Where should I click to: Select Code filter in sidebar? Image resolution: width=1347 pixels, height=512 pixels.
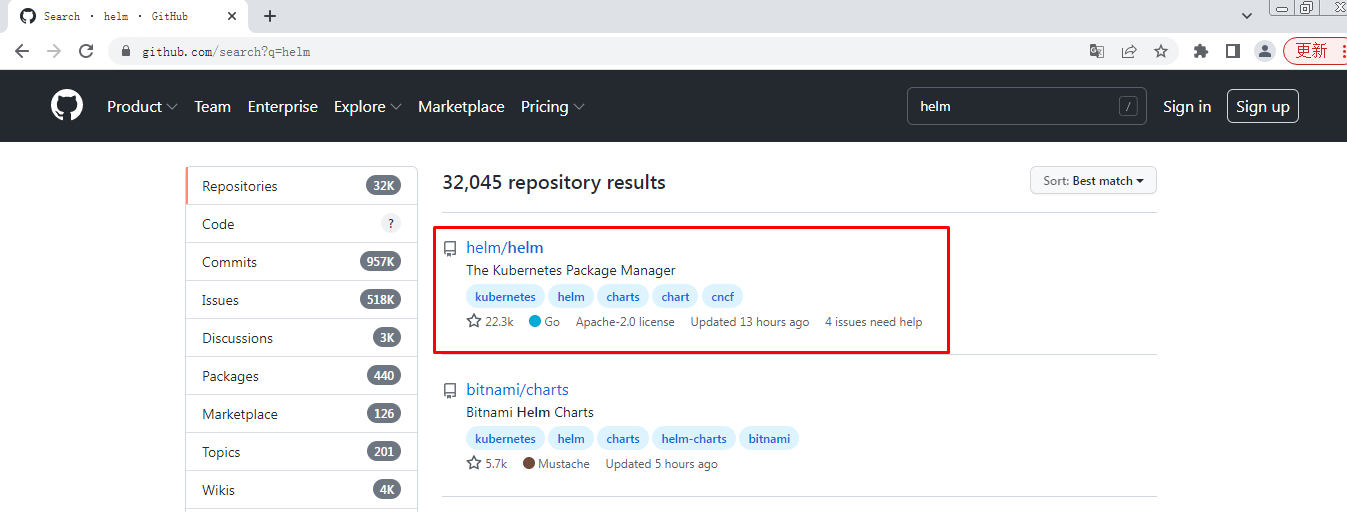[301, 224]
